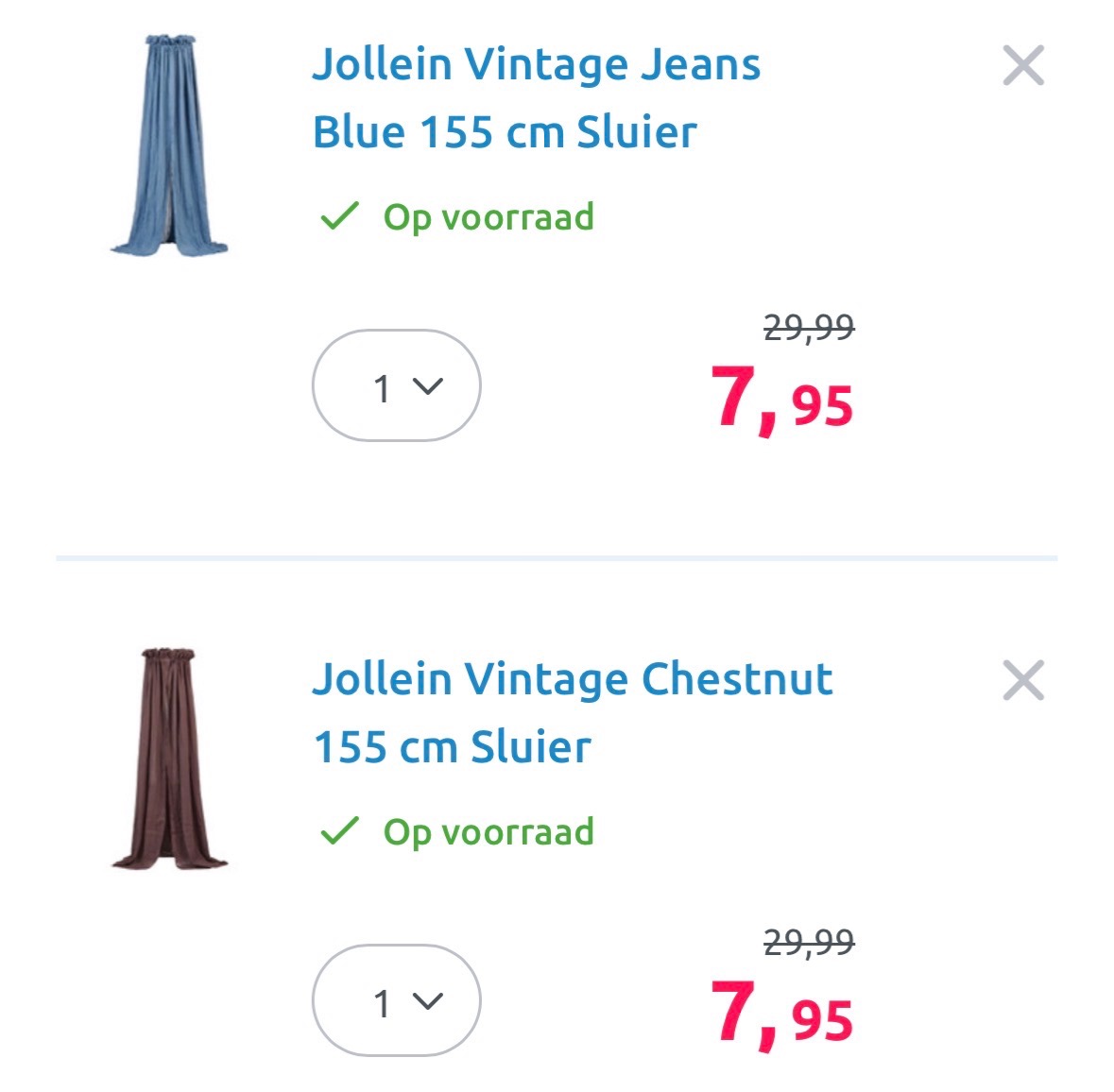The image size is (1114, 1092).
Task: Click the brown veil product thumbnail
Action: [x=170, y=756]
